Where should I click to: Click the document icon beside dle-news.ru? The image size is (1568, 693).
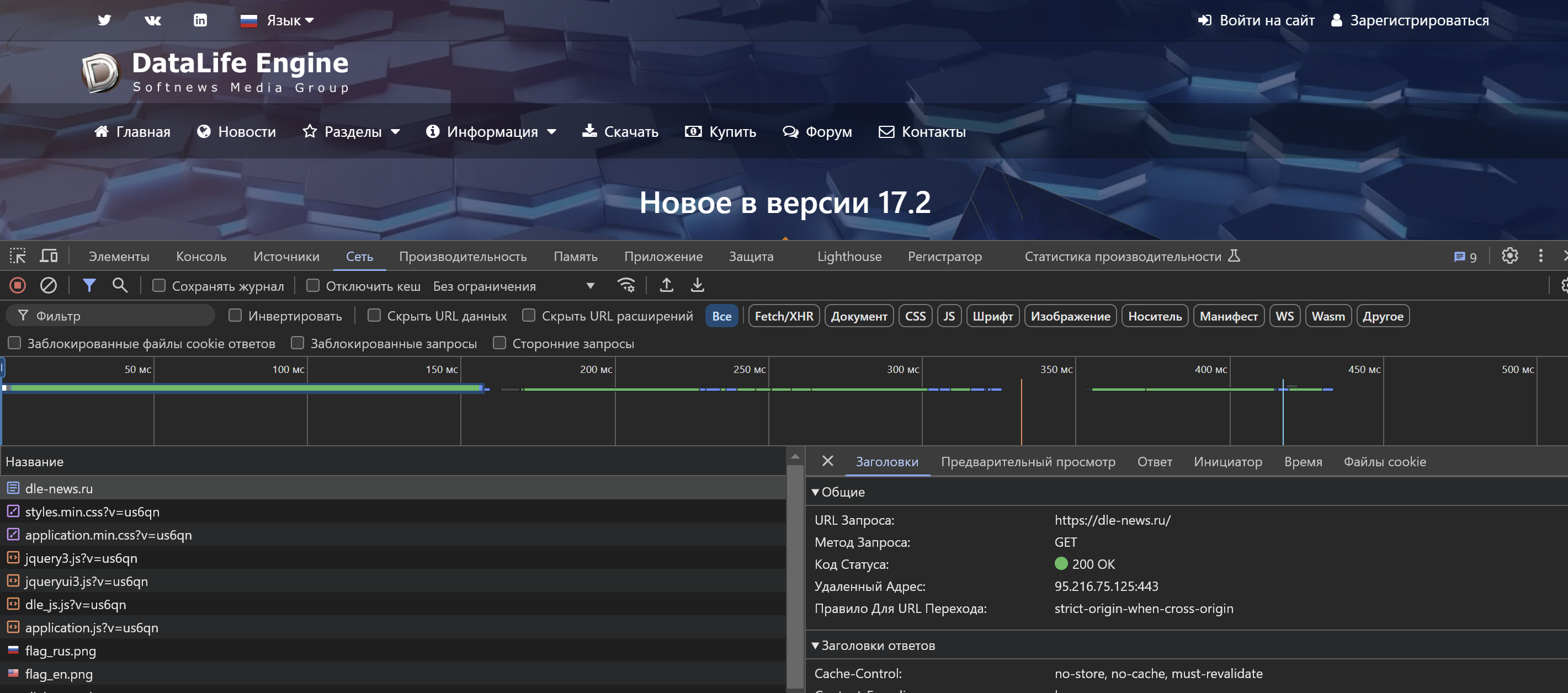(x=13, y=488)
